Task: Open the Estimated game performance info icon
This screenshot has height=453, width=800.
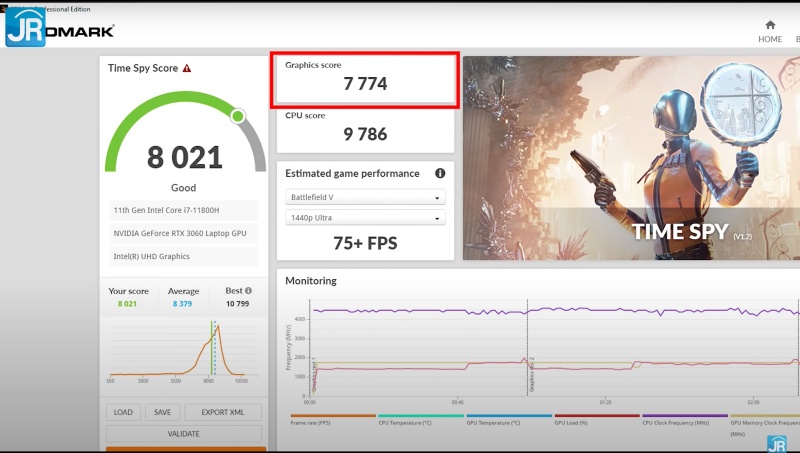Action: 440,173
